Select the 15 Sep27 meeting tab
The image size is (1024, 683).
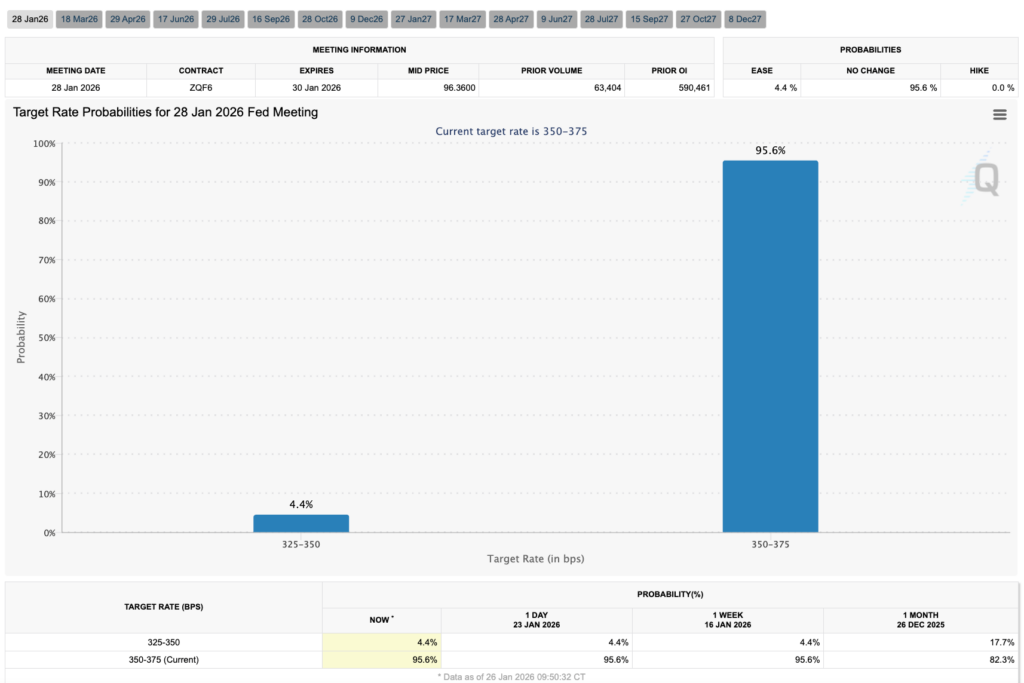649,19
